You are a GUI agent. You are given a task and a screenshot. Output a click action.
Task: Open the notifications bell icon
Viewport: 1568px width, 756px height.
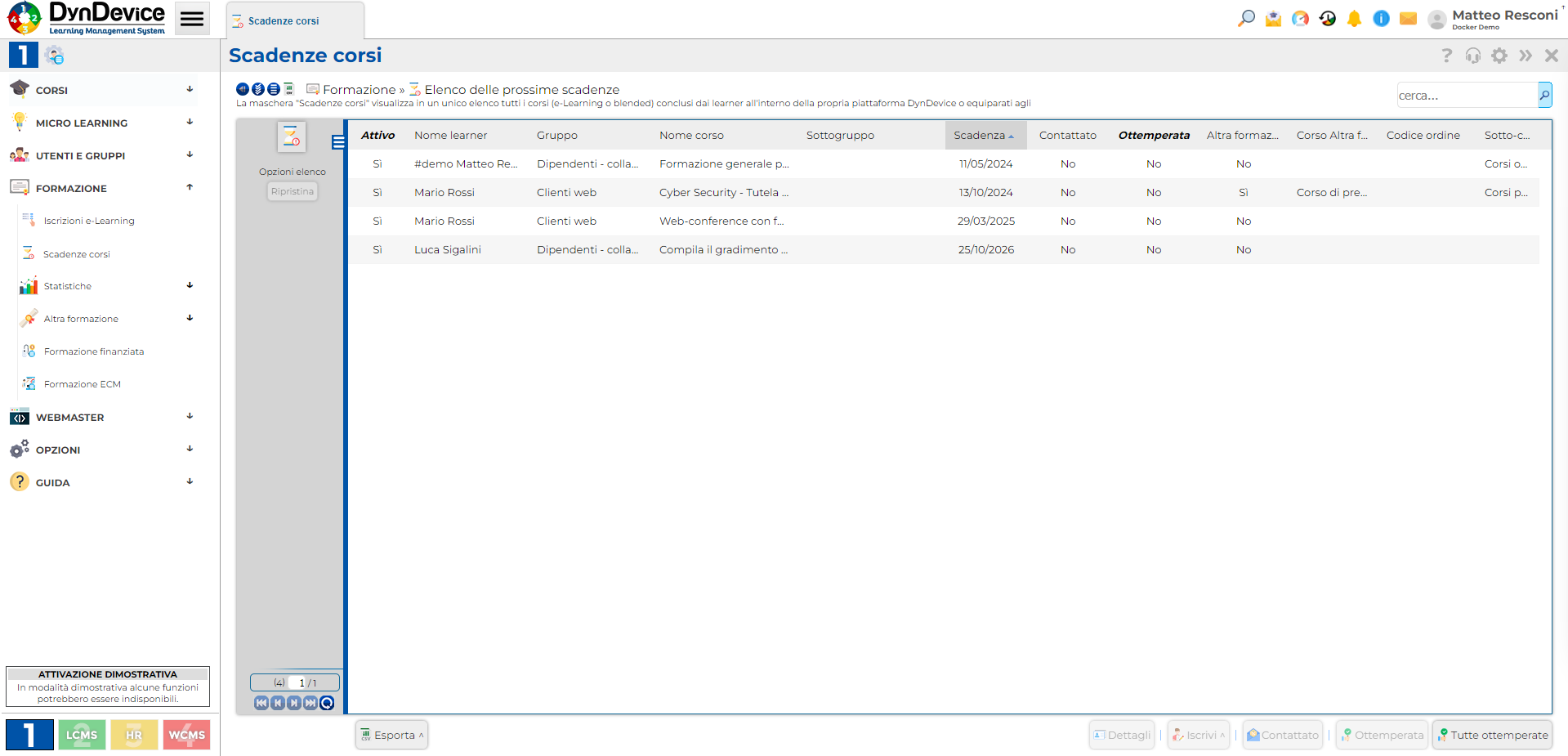point(1354,18)
